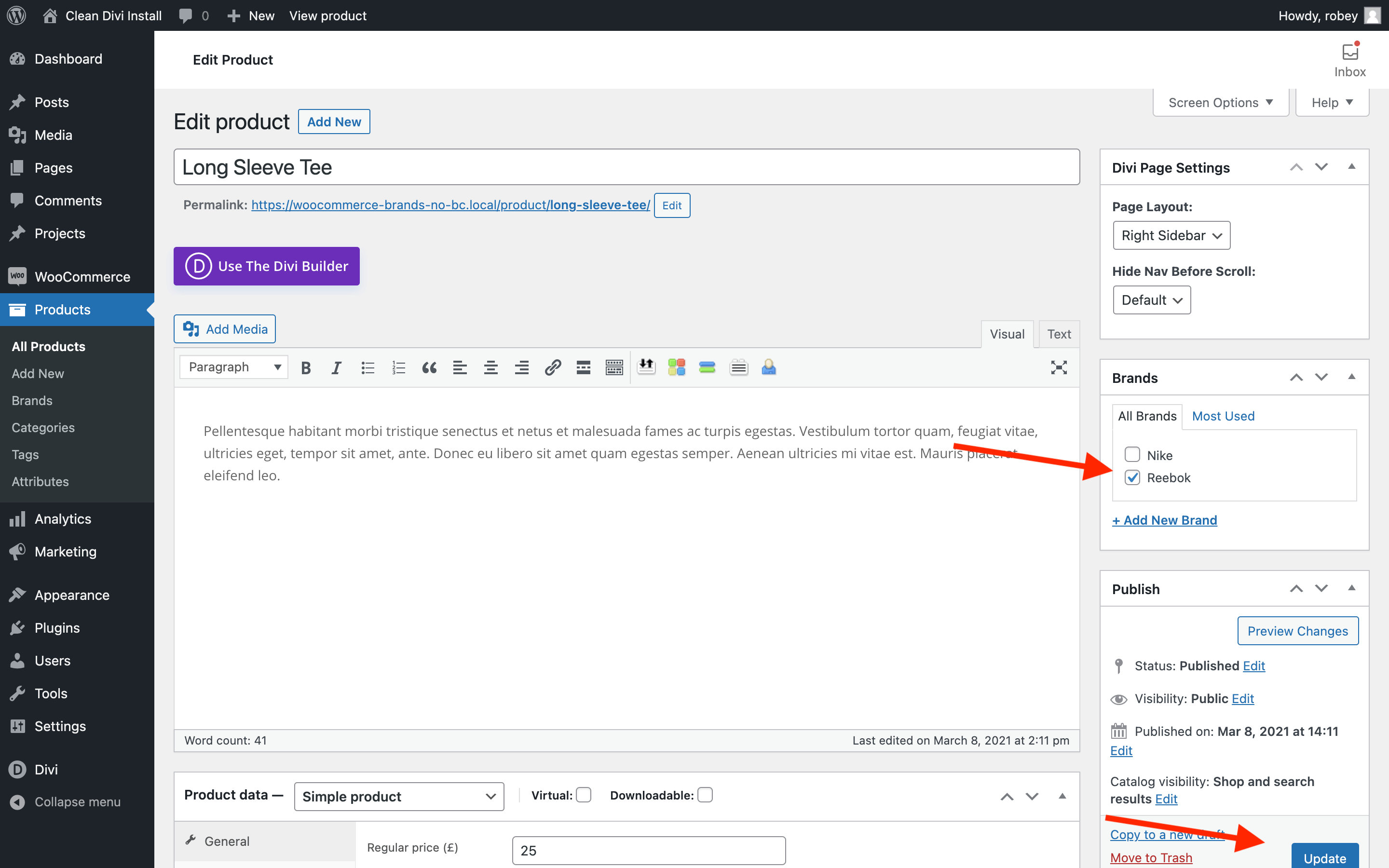Insert a numbered list
This screenshot has height=868, width=1389.
tap(398, 367)
